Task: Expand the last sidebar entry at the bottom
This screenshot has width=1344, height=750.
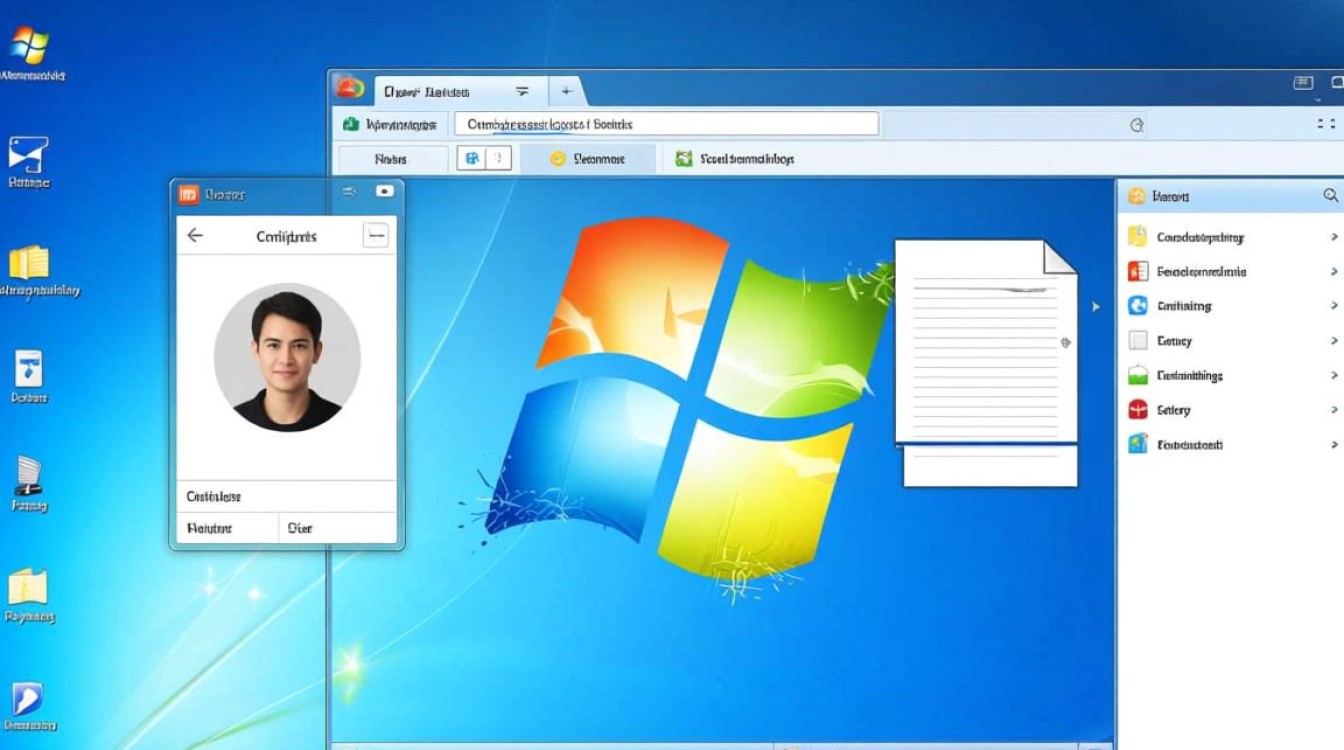Action: click(1334, 445)
